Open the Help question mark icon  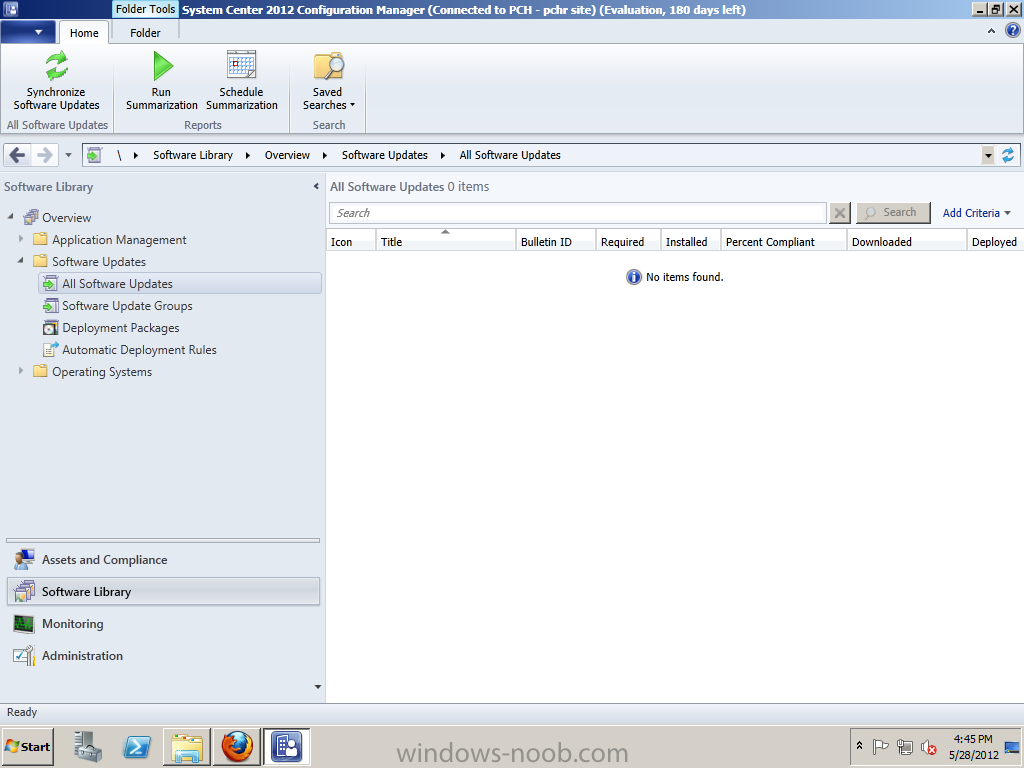pos(1013,31)
